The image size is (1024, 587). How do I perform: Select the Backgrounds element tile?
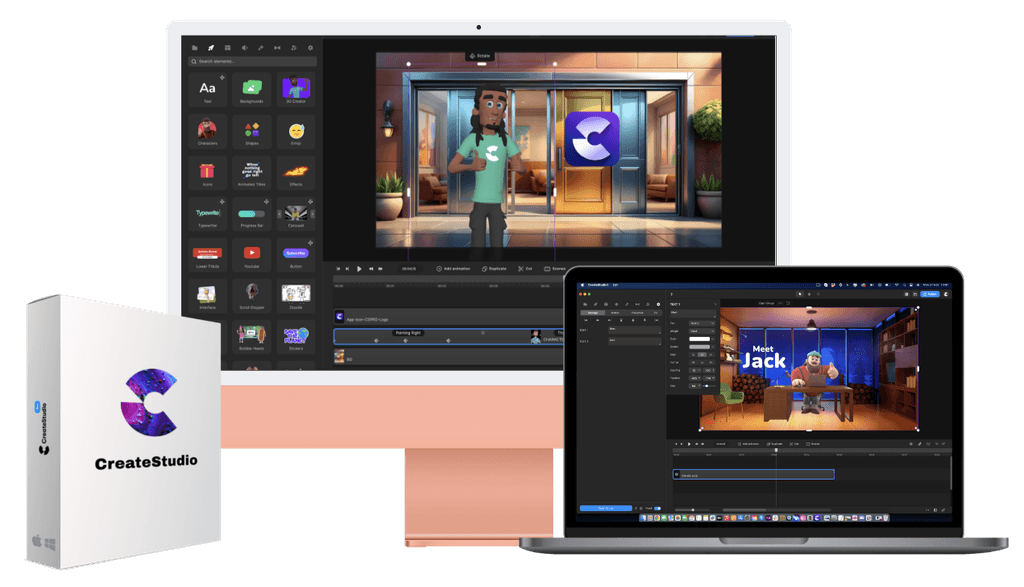coord(252,90)
